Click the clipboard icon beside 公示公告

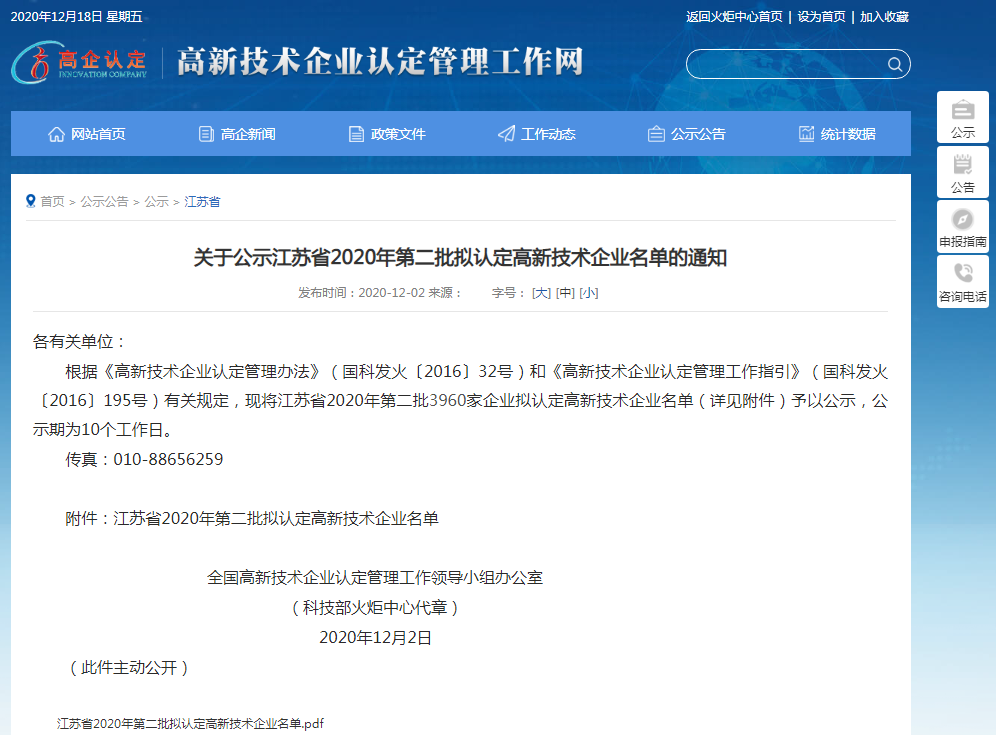655,132
